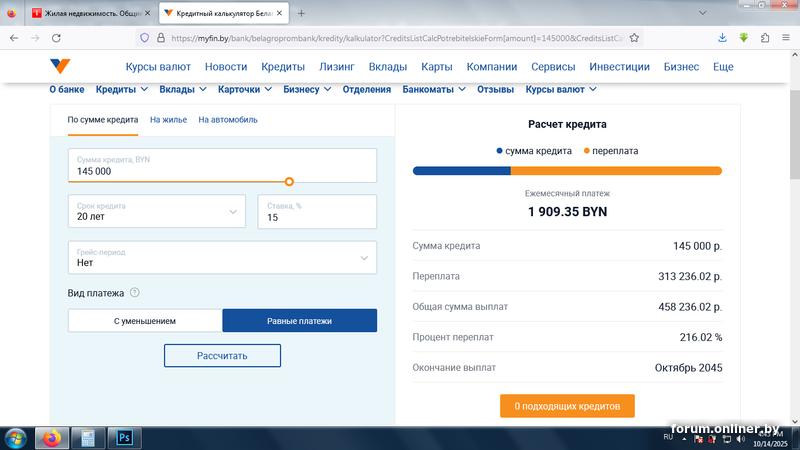Click the browser address bar URL

[397, 38]
